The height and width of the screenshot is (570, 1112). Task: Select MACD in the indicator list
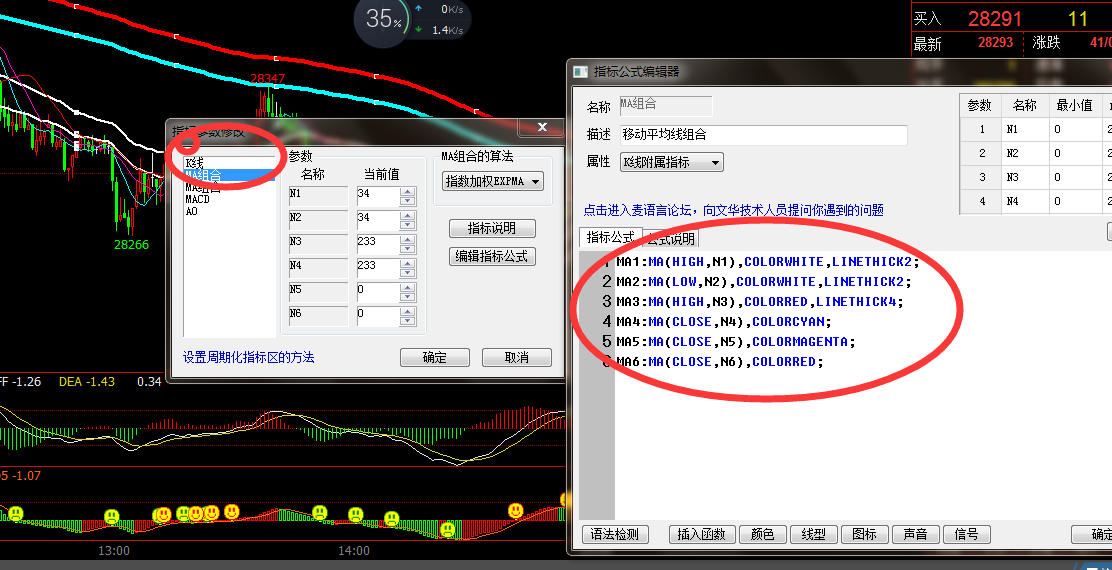(x=198, y=199)
